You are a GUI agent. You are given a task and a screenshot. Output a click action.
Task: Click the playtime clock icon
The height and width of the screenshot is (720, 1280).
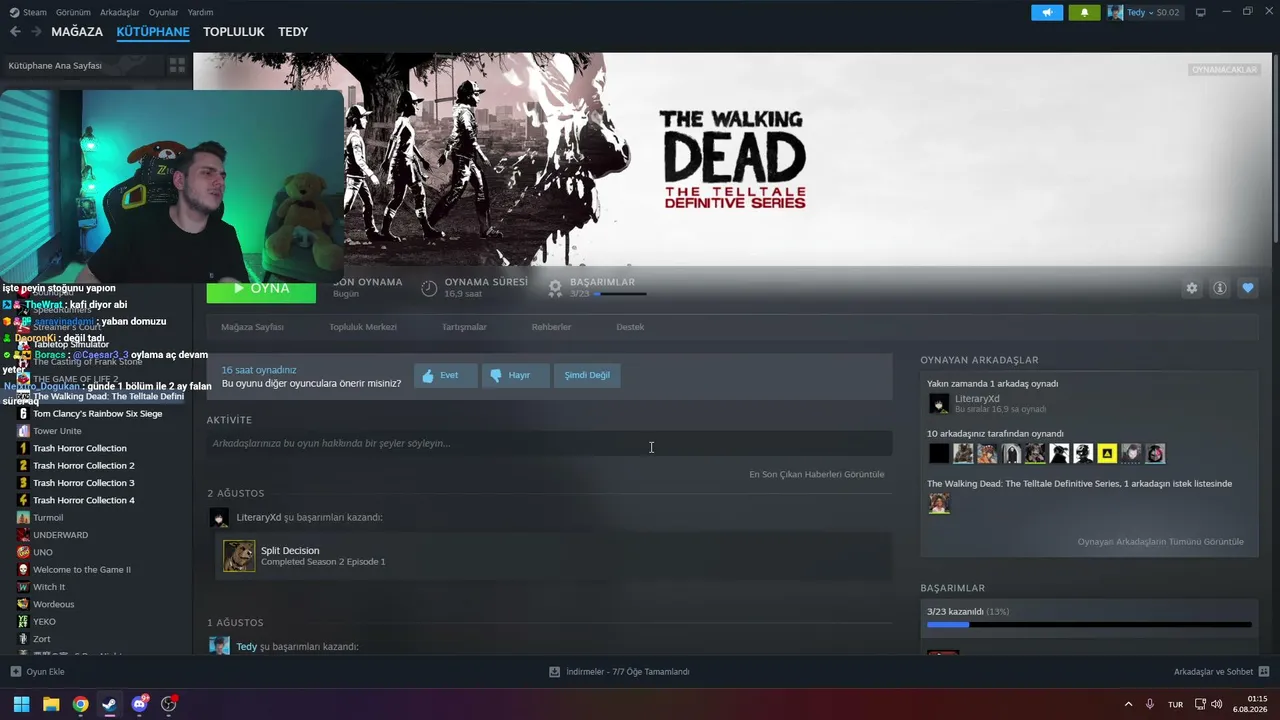429,288
